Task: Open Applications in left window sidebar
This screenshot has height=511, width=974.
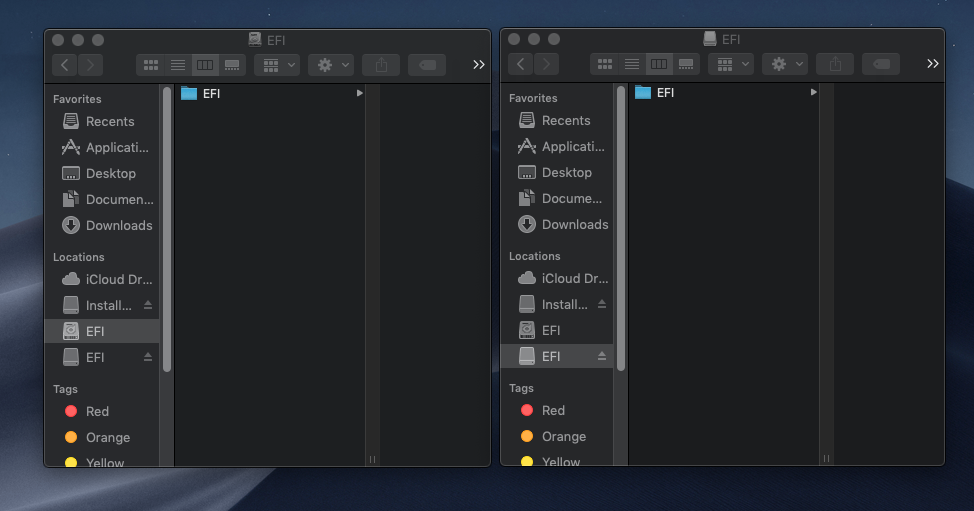Action: click(102, 148)
